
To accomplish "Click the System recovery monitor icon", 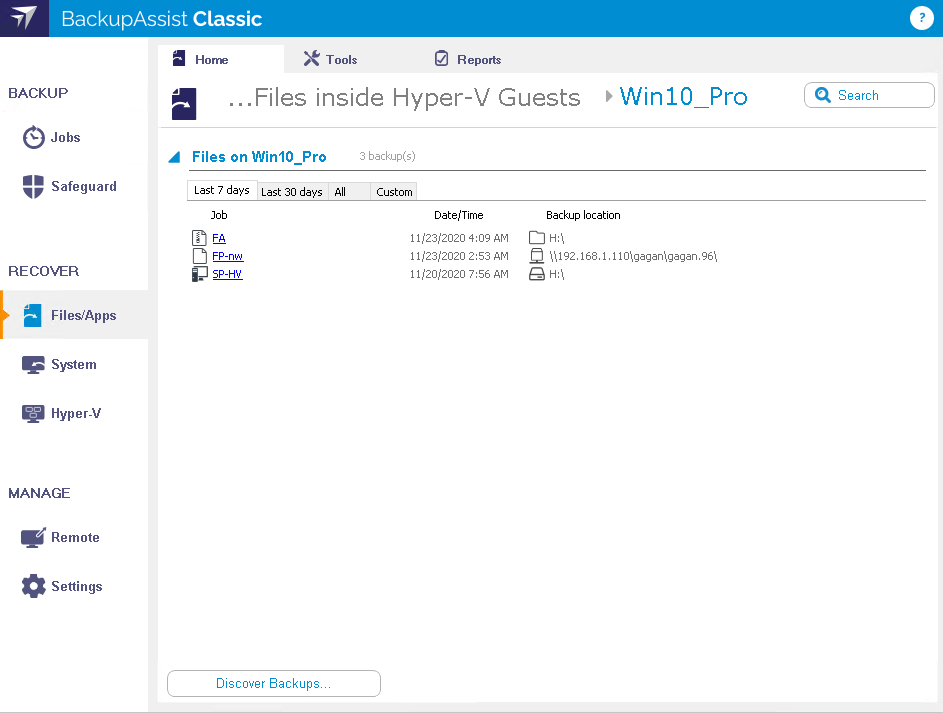I will [x=33, y=364].
